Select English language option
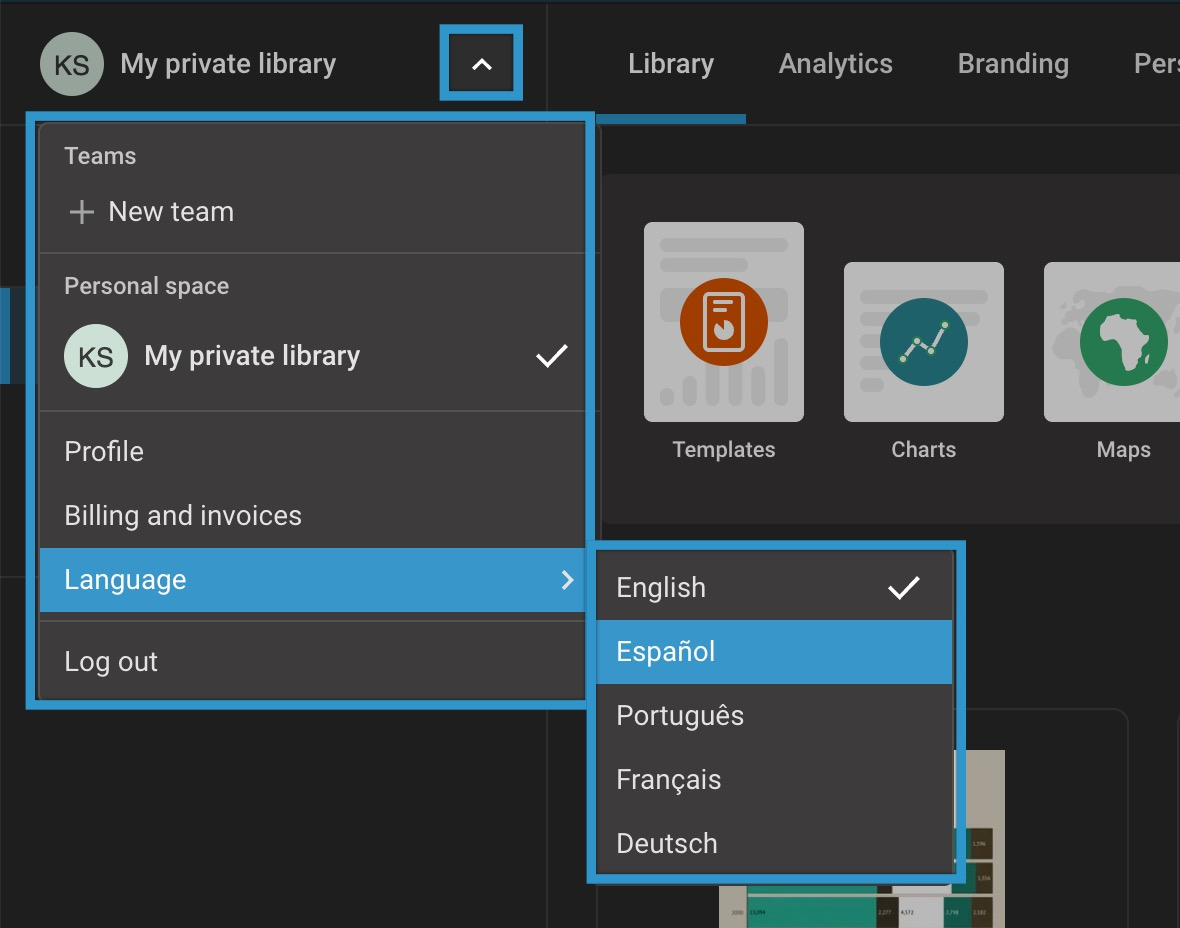The width and height of the screenshot is (1180, 928). coord(661,588)
